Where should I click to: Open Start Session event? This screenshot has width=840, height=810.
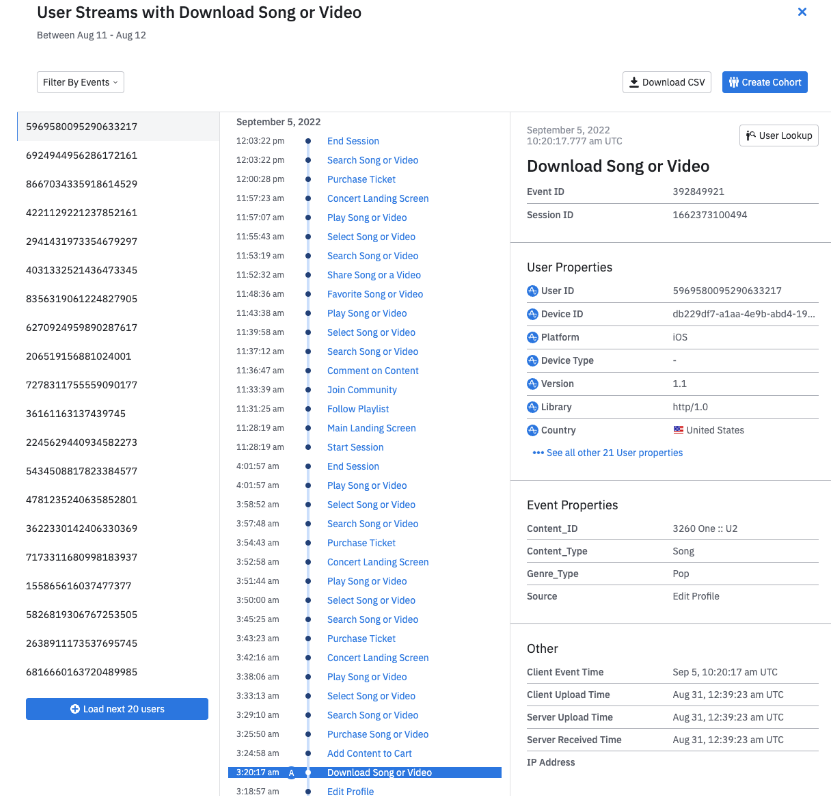[x=355, y=447]
